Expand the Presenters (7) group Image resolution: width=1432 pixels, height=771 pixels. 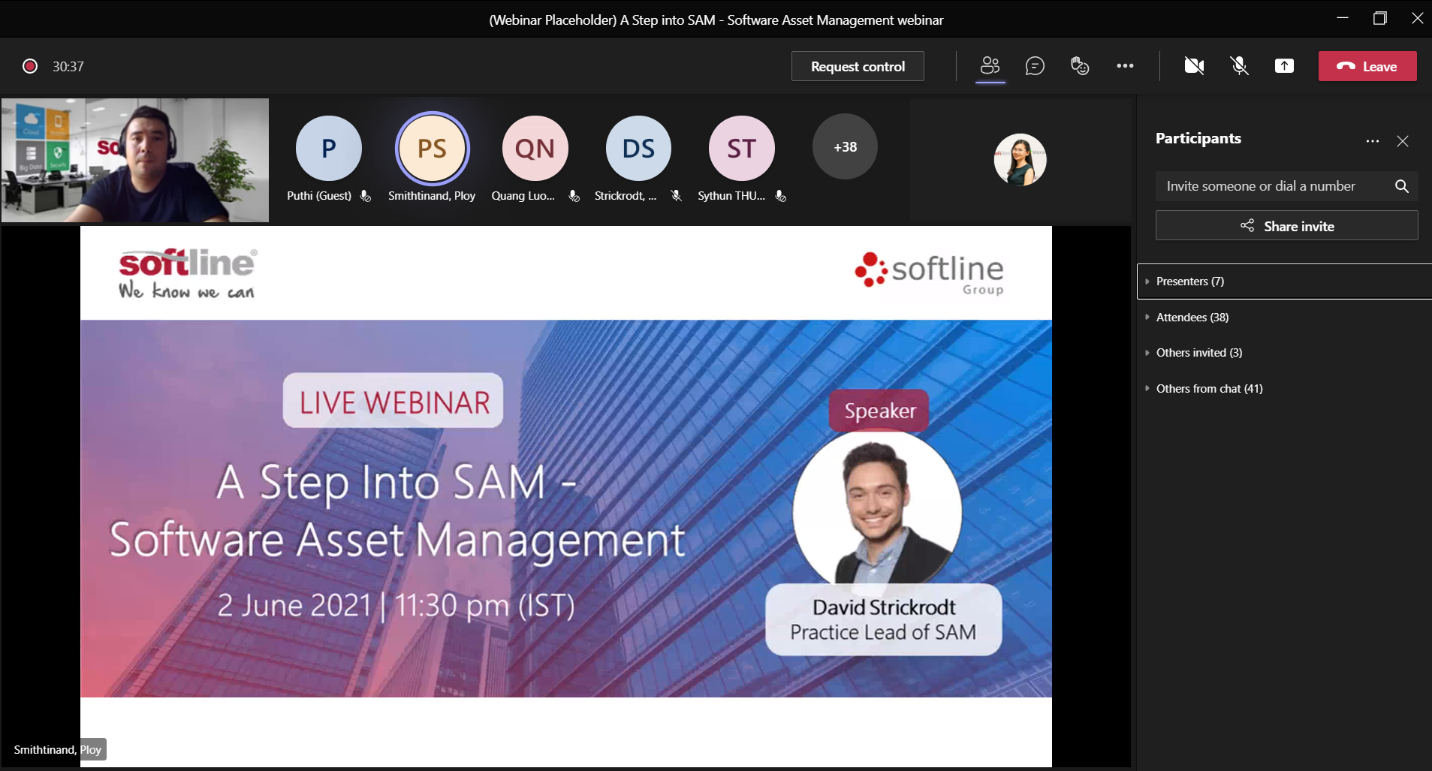coord(1285,281)
